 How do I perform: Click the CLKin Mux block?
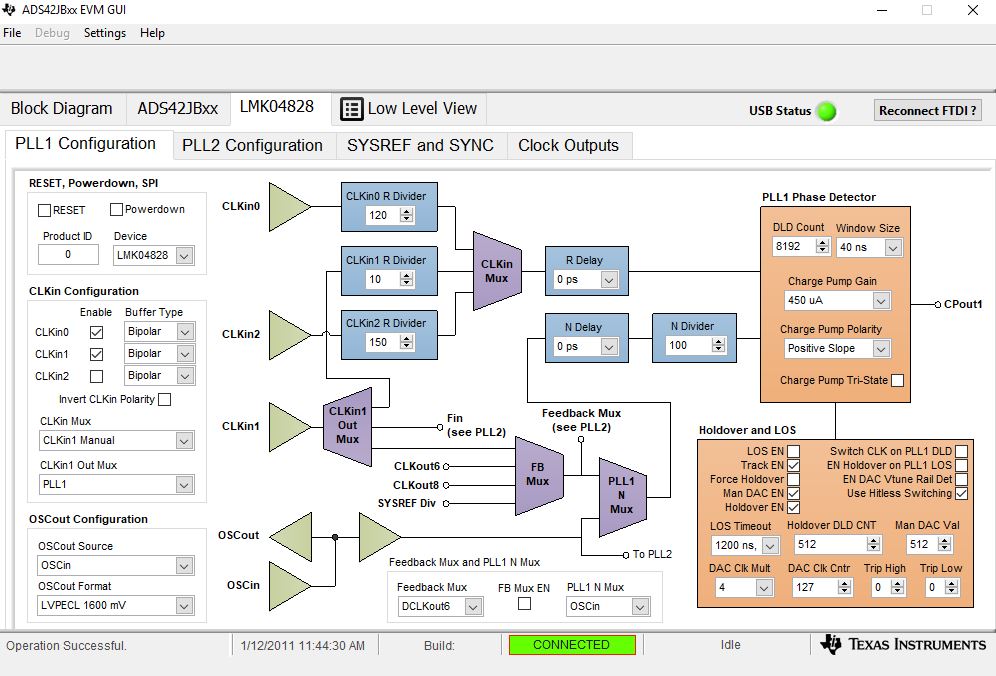[497, 271]
